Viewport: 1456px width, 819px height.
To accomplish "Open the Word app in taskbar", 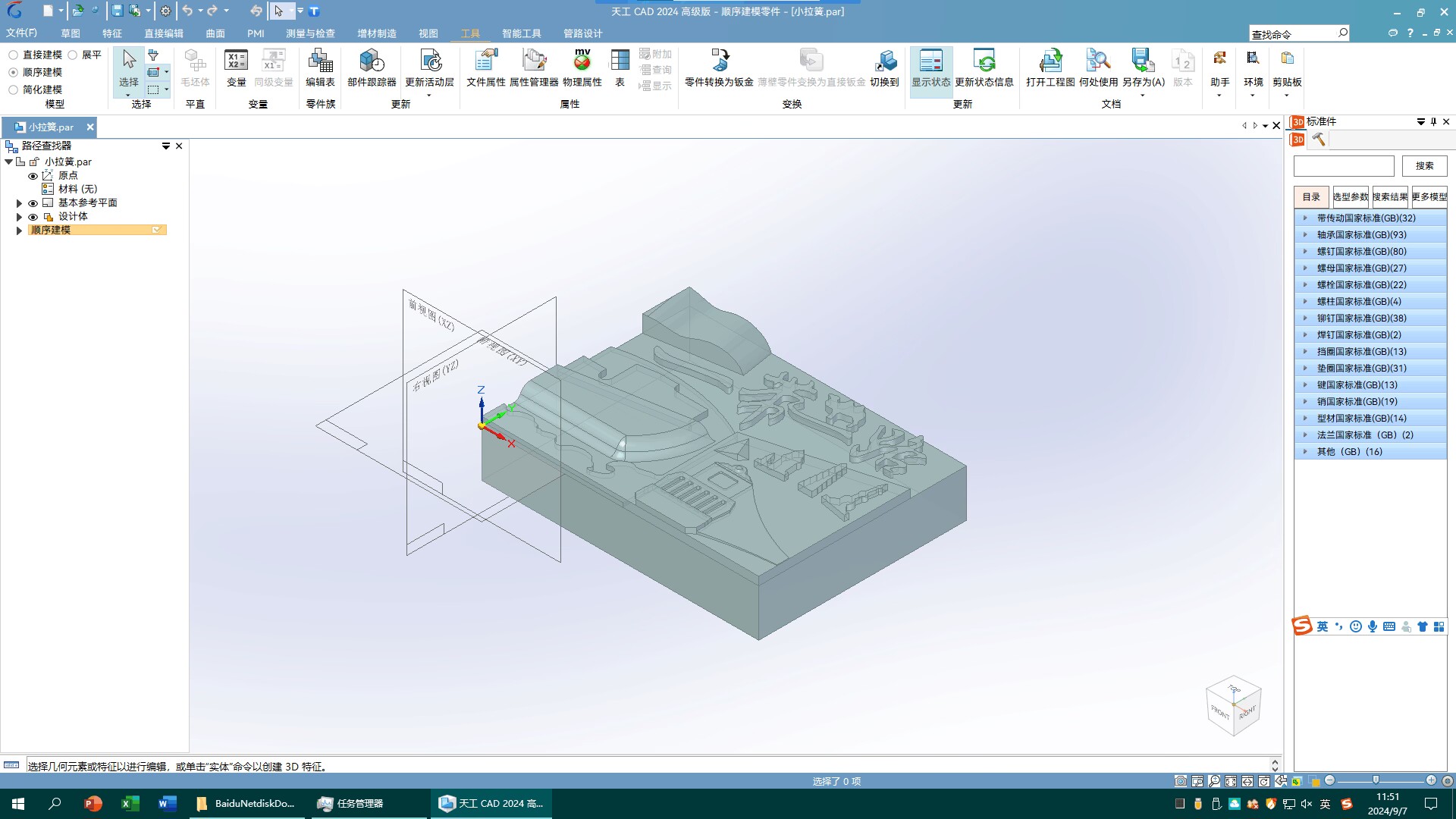I will click(x=167, y=803).
